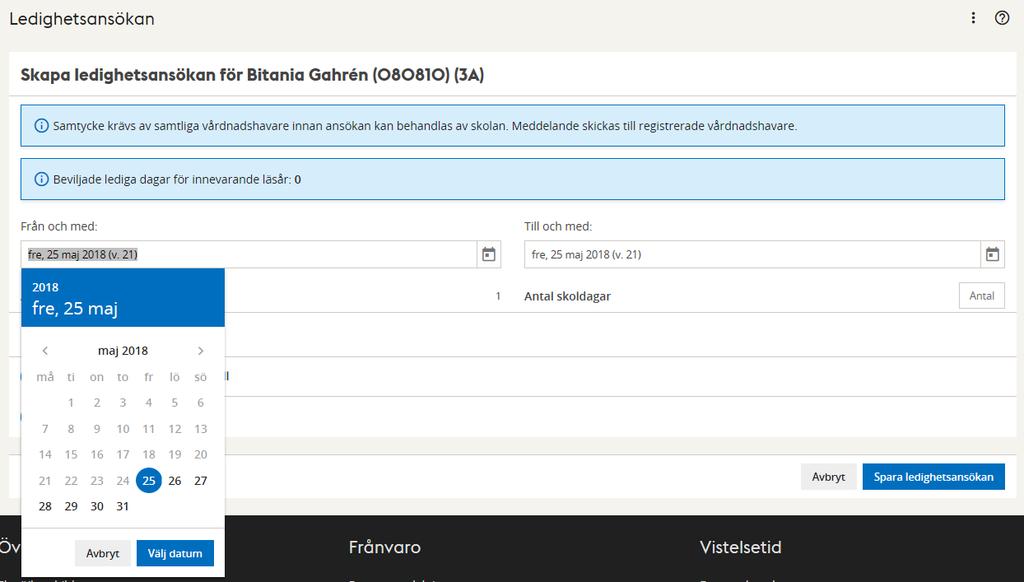1024x582 pixels.
Task: Click the Till och med date field
Action: 752,254
